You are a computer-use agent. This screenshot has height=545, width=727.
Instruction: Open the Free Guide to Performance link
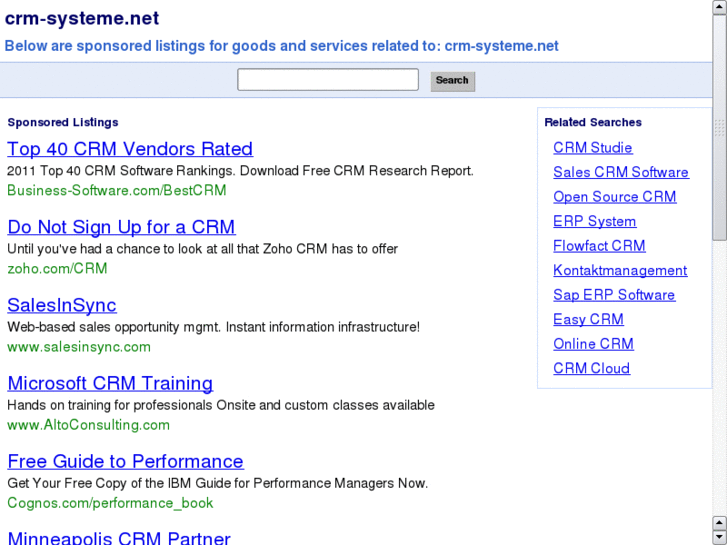pyautogui.click(x=125, y=461)
